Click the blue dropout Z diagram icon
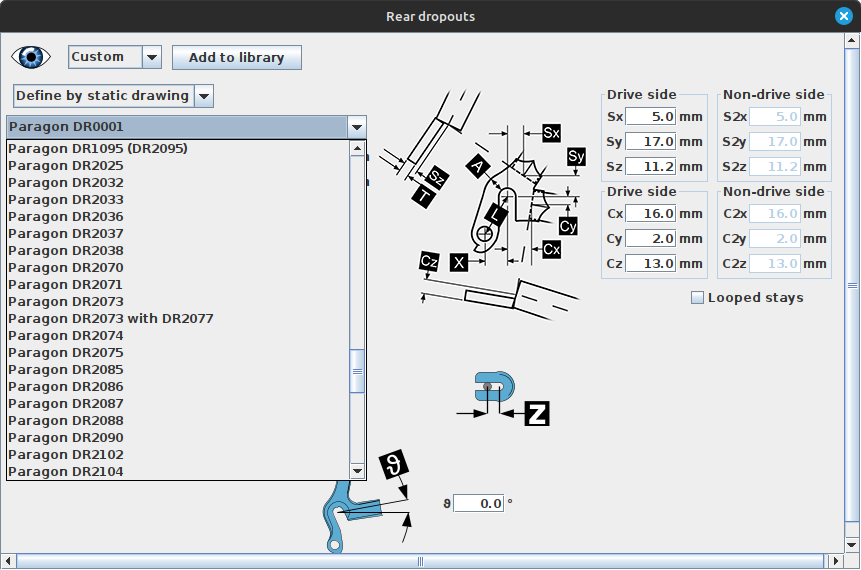This screenshot has height=570, width=861. pos(493,390)
